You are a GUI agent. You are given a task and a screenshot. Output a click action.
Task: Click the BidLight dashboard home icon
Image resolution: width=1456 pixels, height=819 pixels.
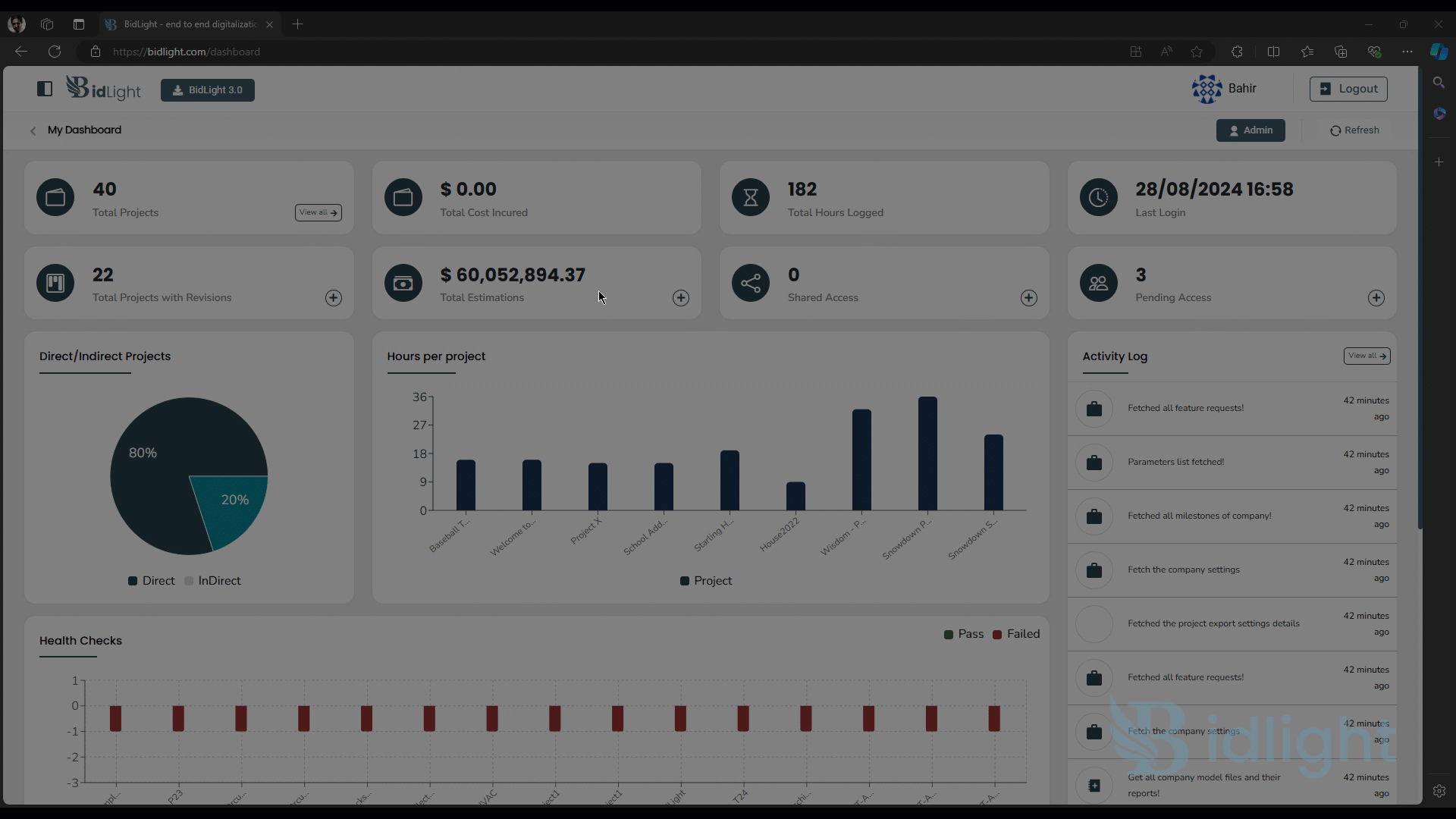[x=103, y=89]
